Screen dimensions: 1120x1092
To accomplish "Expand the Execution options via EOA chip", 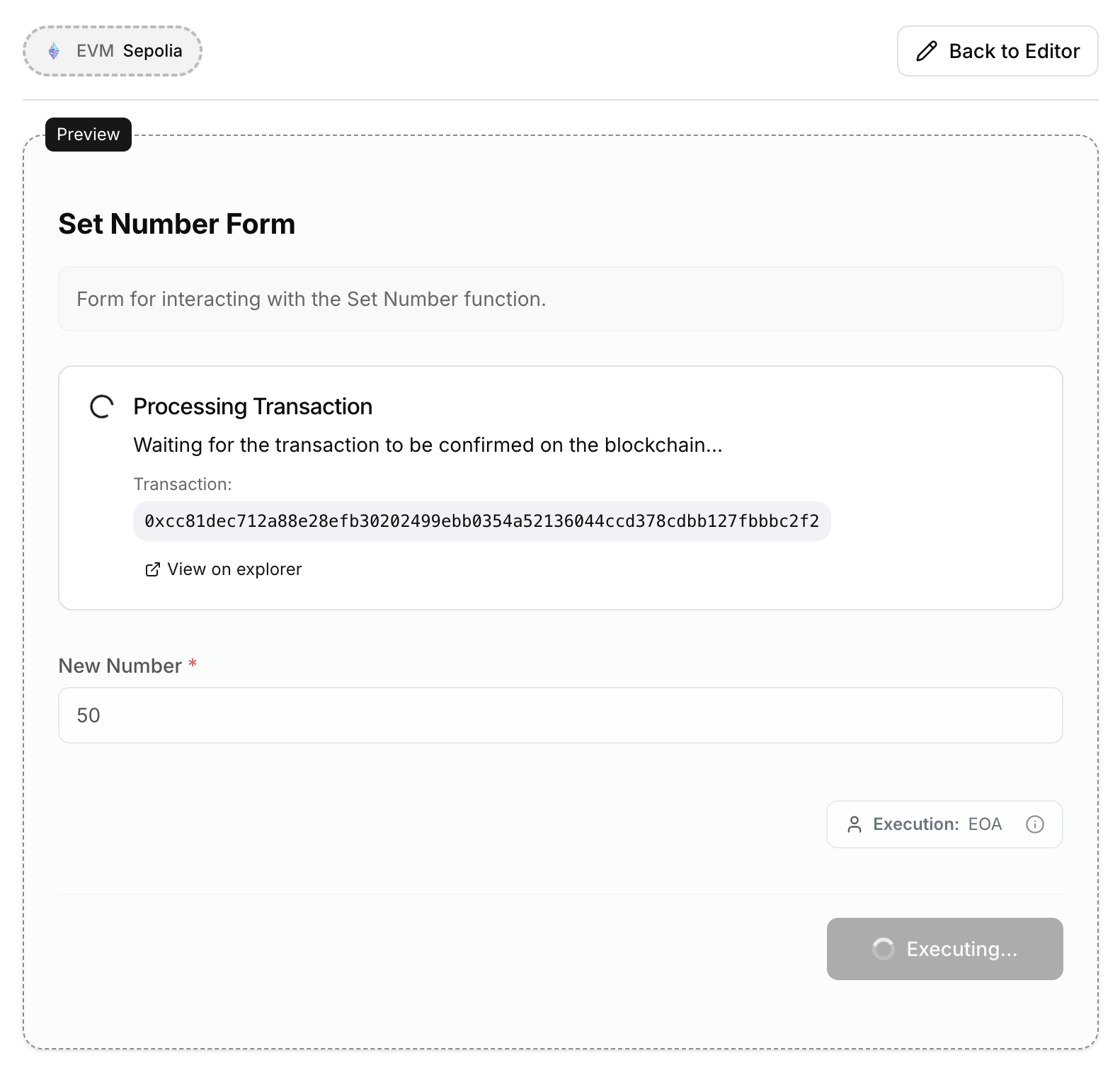I will [944, 824].
